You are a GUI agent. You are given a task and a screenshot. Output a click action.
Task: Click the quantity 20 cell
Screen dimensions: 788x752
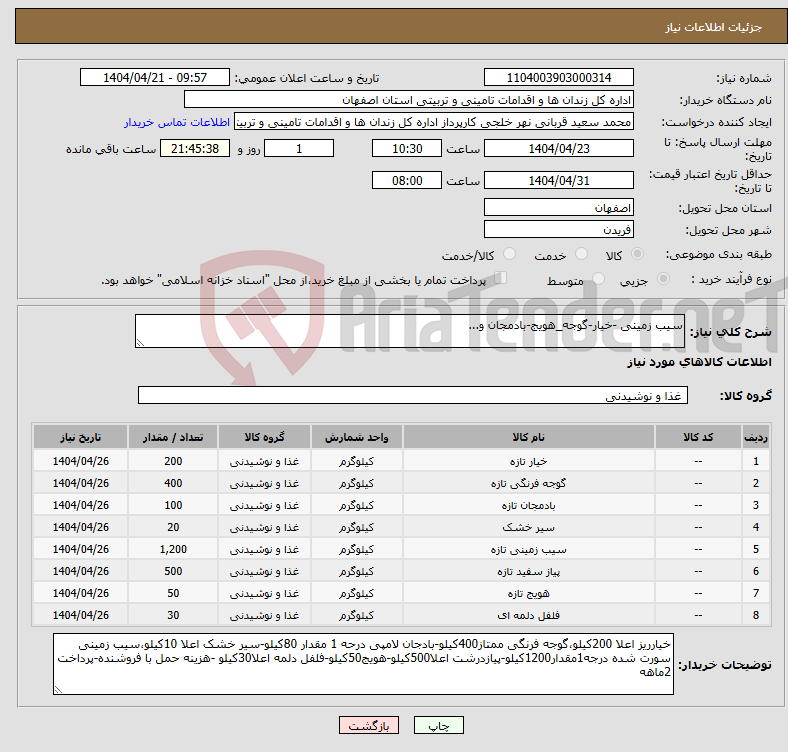pos(173,527)
